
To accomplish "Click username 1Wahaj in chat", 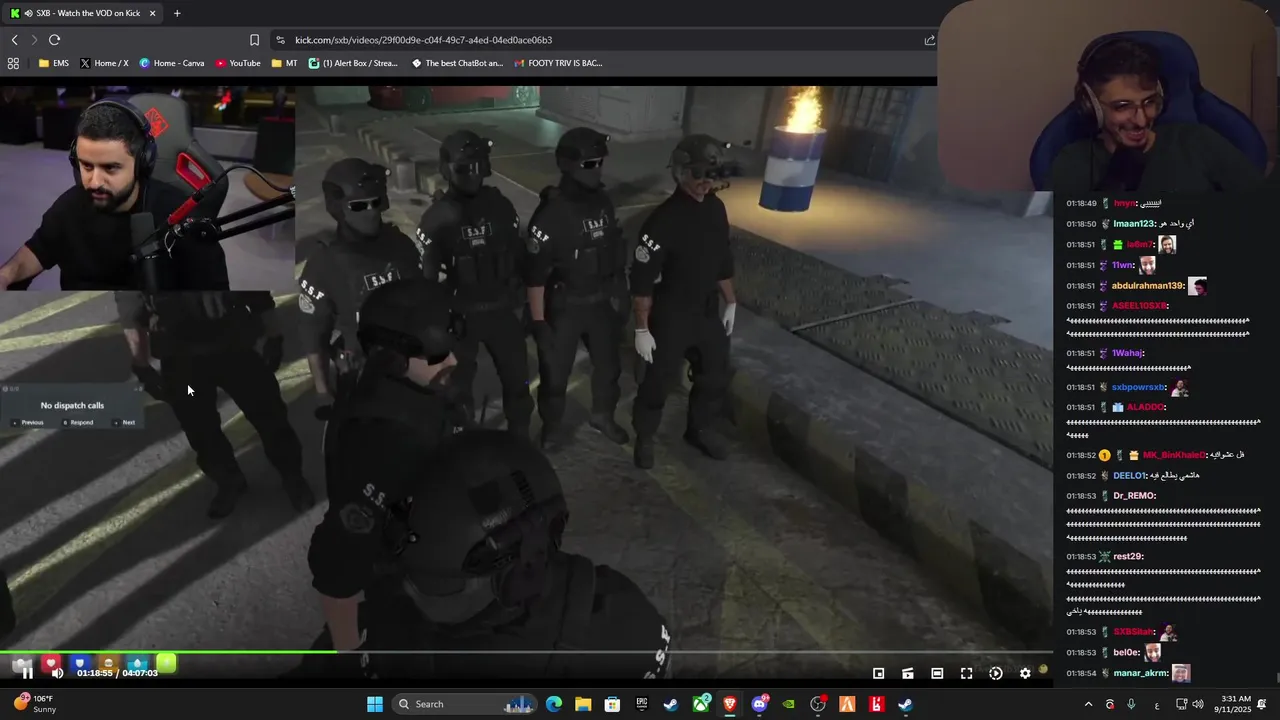I will tap(1127, 353).
